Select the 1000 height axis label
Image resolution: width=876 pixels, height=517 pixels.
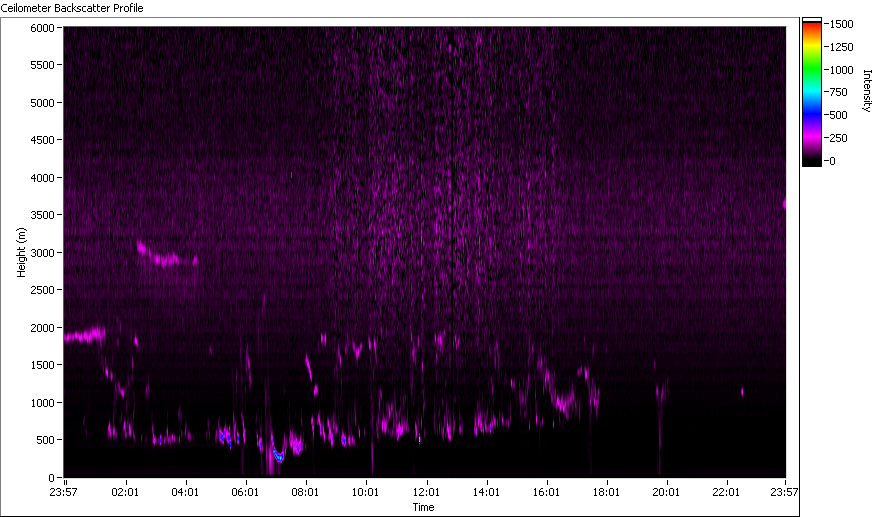(x=42, y=403)
